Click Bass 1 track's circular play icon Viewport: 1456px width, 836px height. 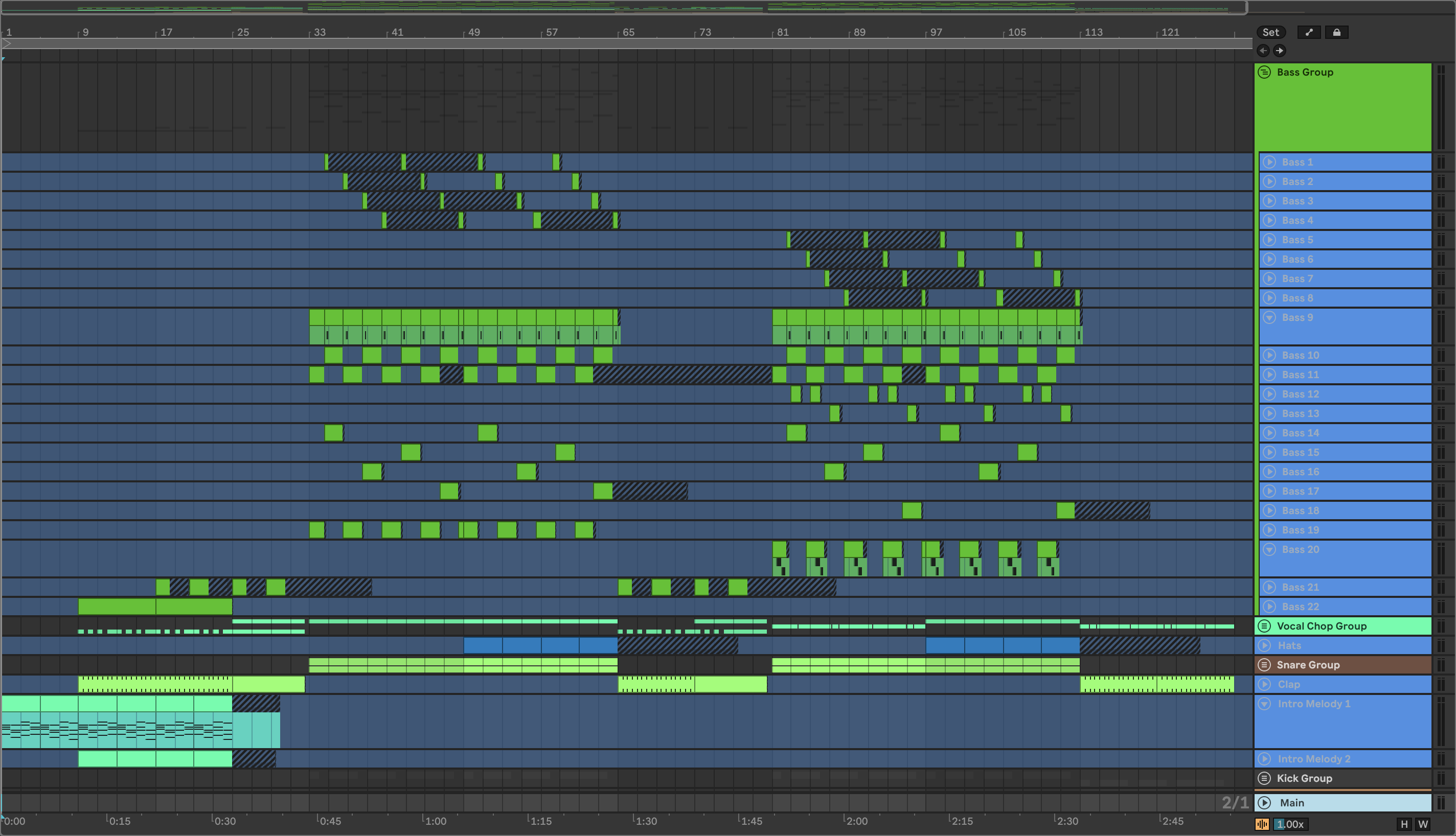click(1269, 162)
